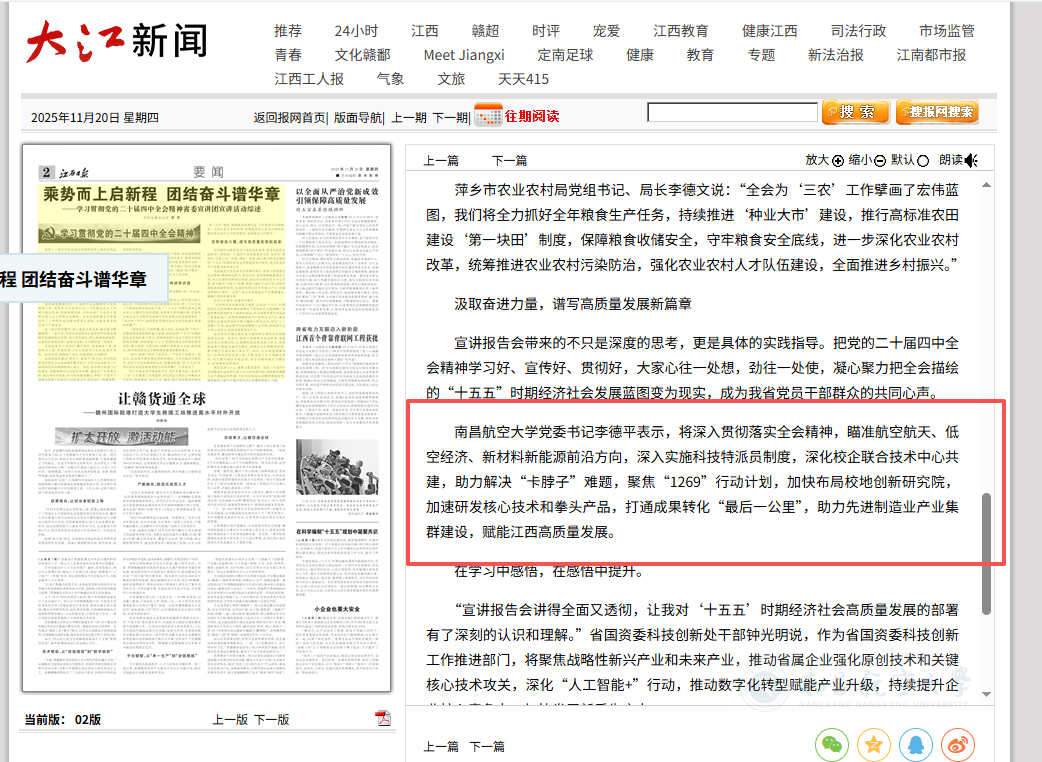1042x762 pixels.
Task: Click the search text input box
Action: pos(732,113)
